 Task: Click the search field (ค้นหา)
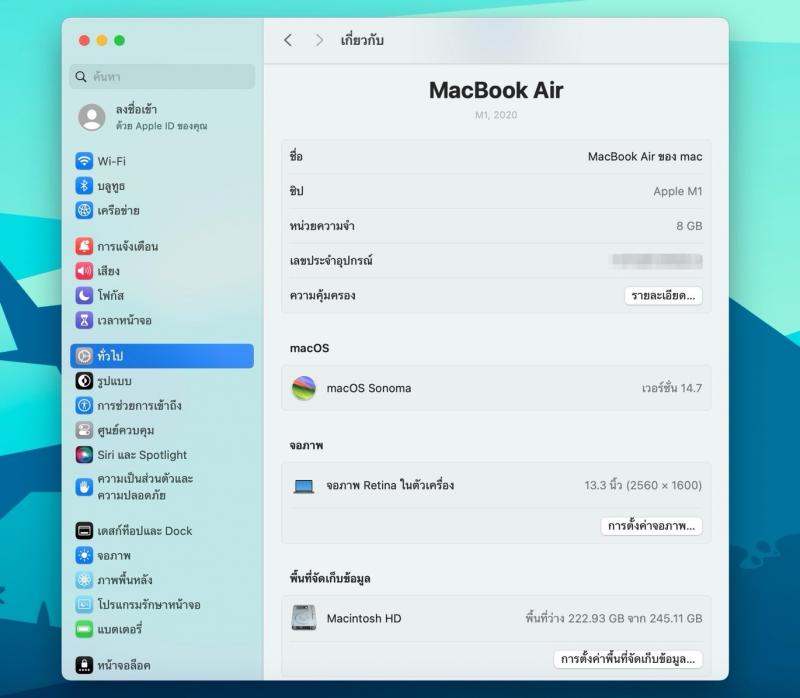pyautogui.click(x=163, y=77)
